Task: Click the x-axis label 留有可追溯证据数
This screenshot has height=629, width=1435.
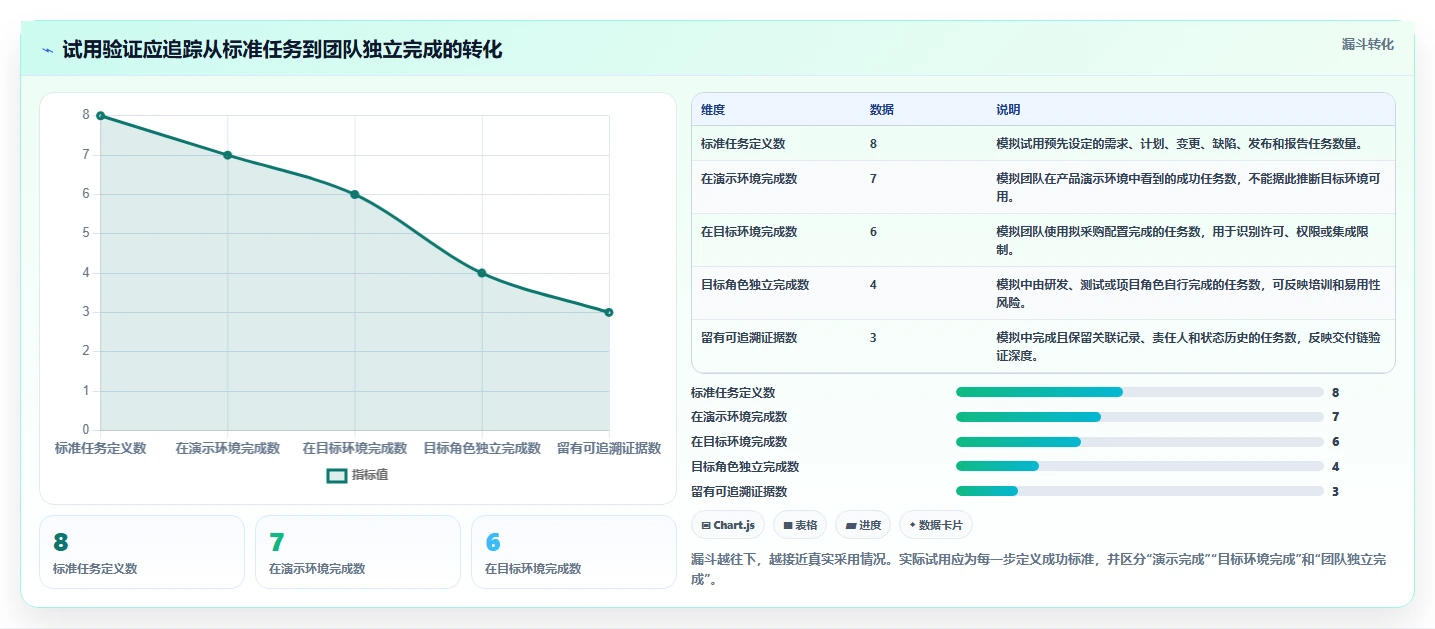Action: (x=609, y=448)
